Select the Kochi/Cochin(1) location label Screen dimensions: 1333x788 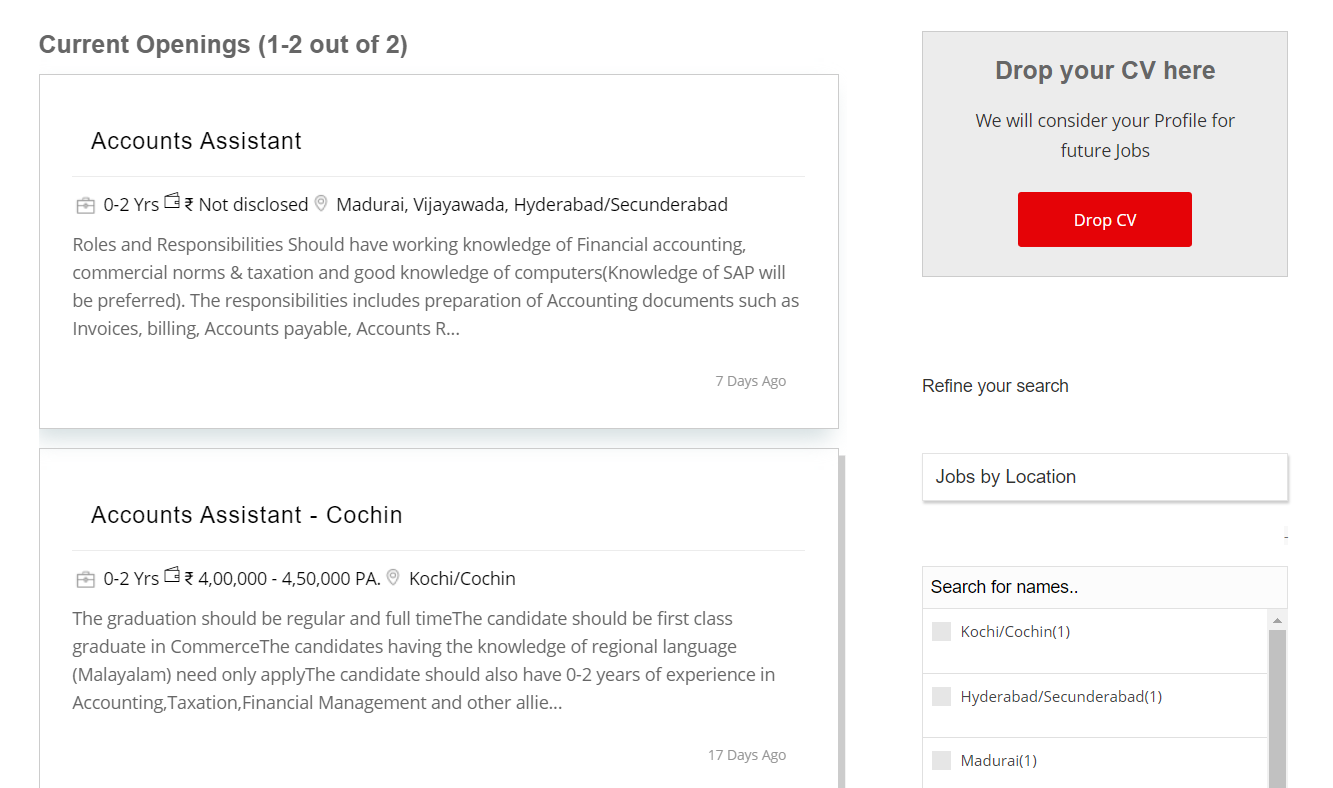click(x=1015, y=632)
